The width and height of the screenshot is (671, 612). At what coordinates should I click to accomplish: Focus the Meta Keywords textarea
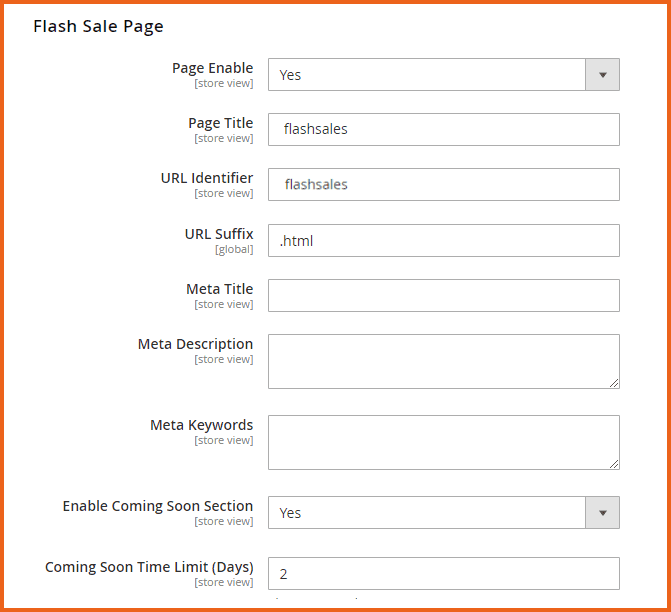click(443, 442)
